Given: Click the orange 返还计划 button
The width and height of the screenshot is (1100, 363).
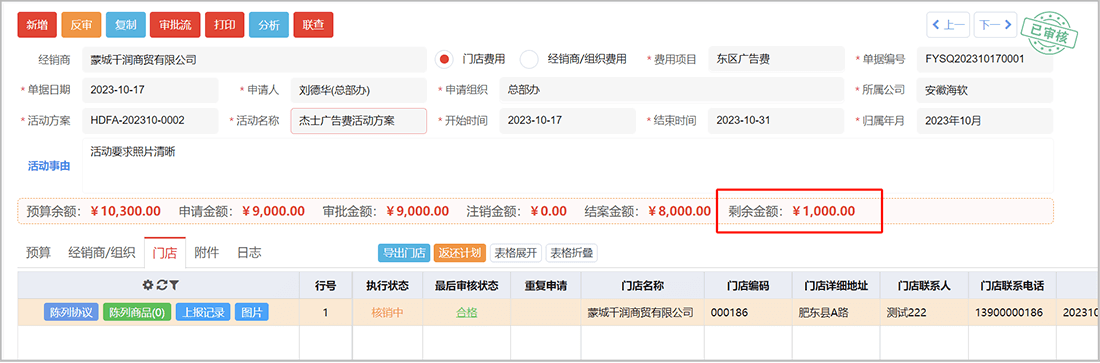Looking at the screenshot, I should 460,253.
